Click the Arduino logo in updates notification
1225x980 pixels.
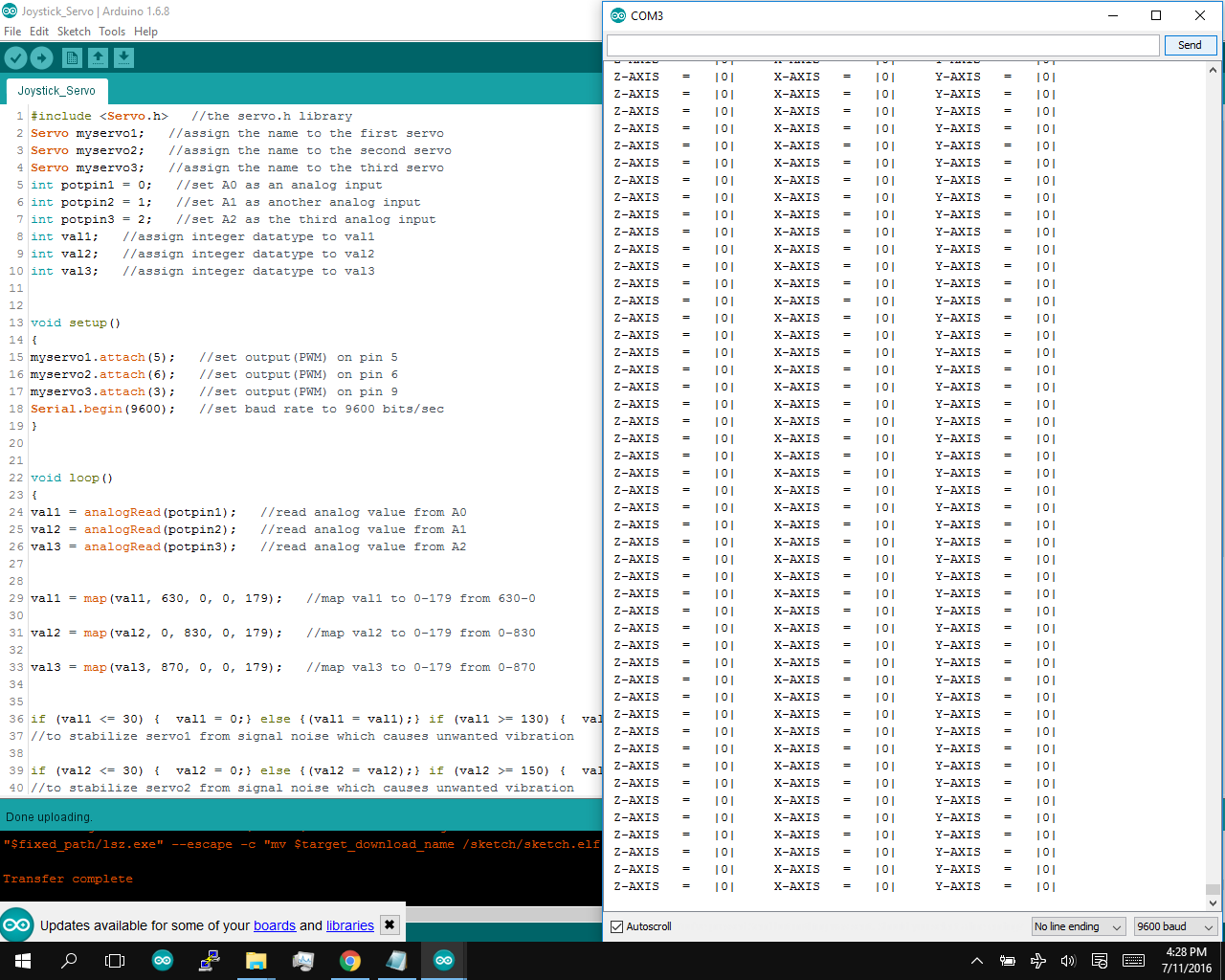click(x=16, y=925)
